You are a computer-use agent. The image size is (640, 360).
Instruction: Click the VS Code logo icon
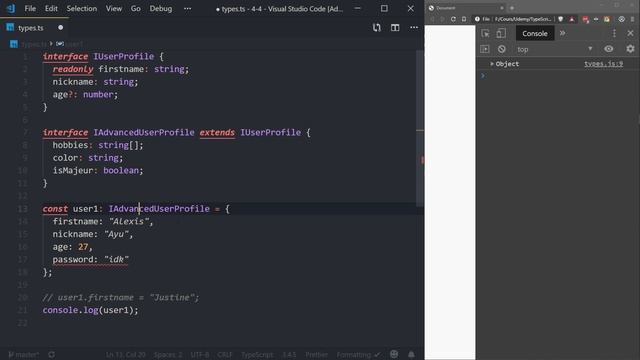click(x=11, y=9)
